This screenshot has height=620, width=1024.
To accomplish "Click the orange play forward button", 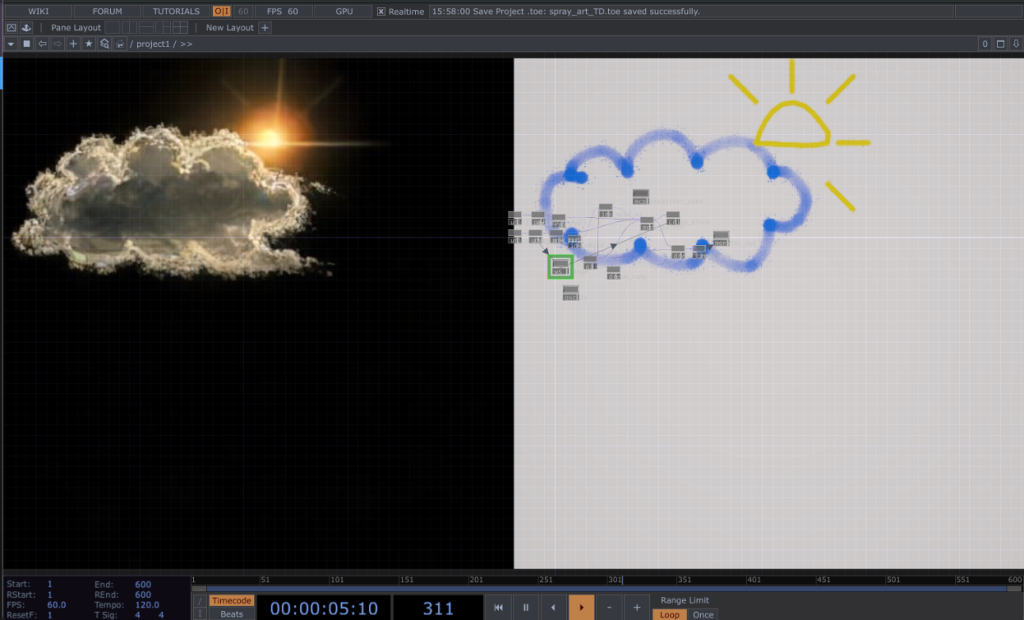I will (581, 608).
